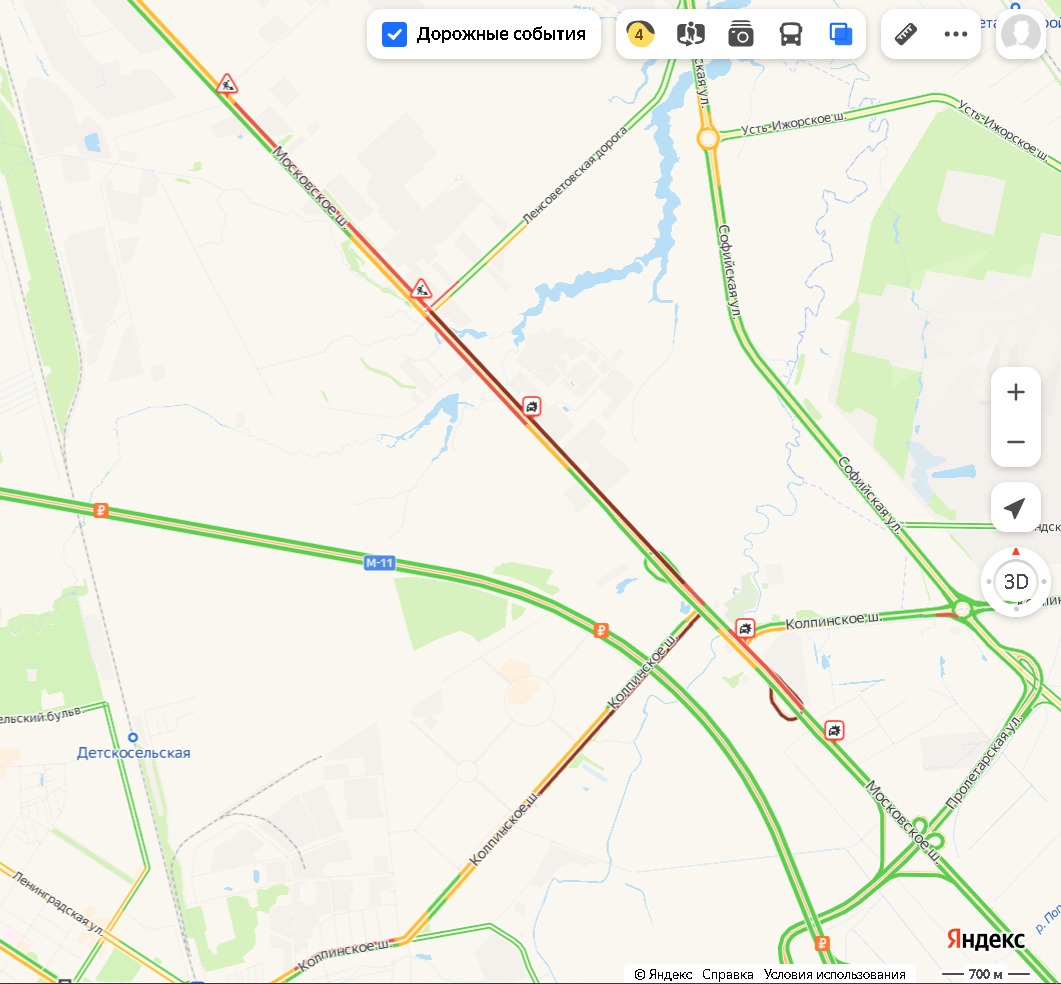Open the user profile avatar
Screen dimensions: 1061x984
1020,34
